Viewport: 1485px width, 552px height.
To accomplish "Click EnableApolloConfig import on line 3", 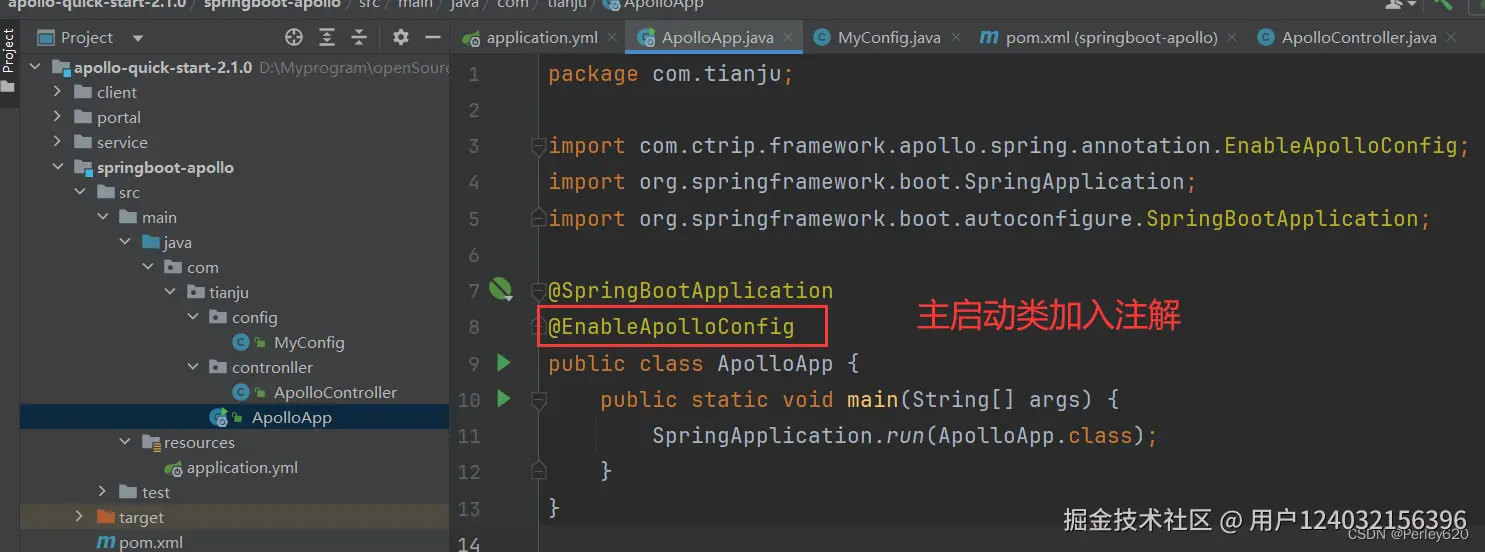I will tap(1341, 146).
